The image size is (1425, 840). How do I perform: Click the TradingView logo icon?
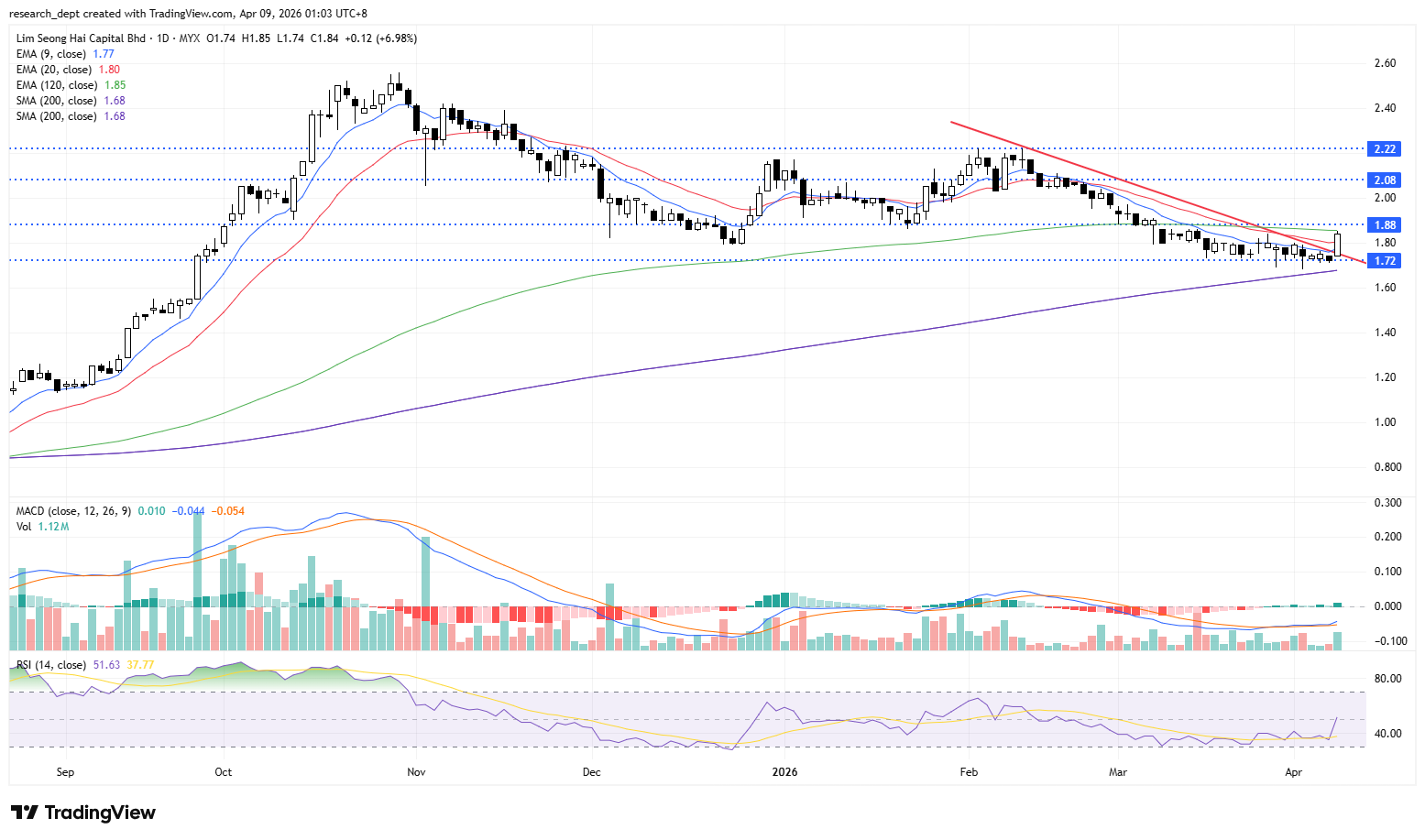(25, 813)
